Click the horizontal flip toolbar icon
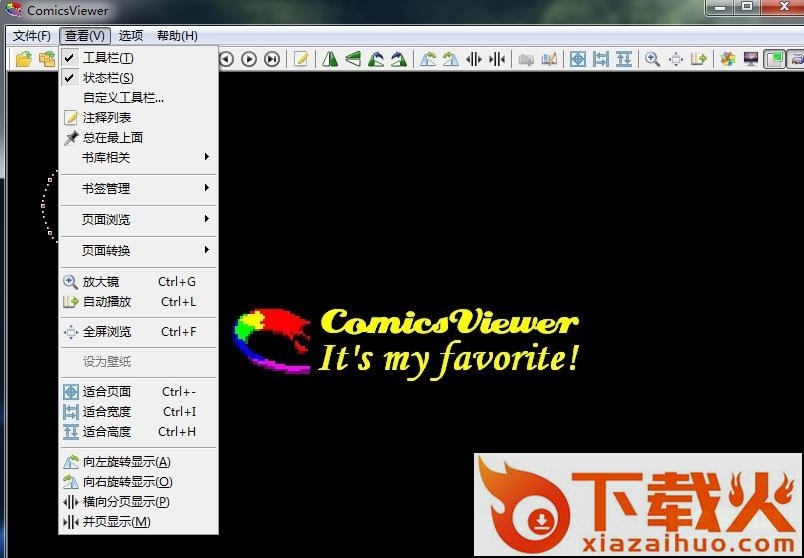 (x=330, y=59)
